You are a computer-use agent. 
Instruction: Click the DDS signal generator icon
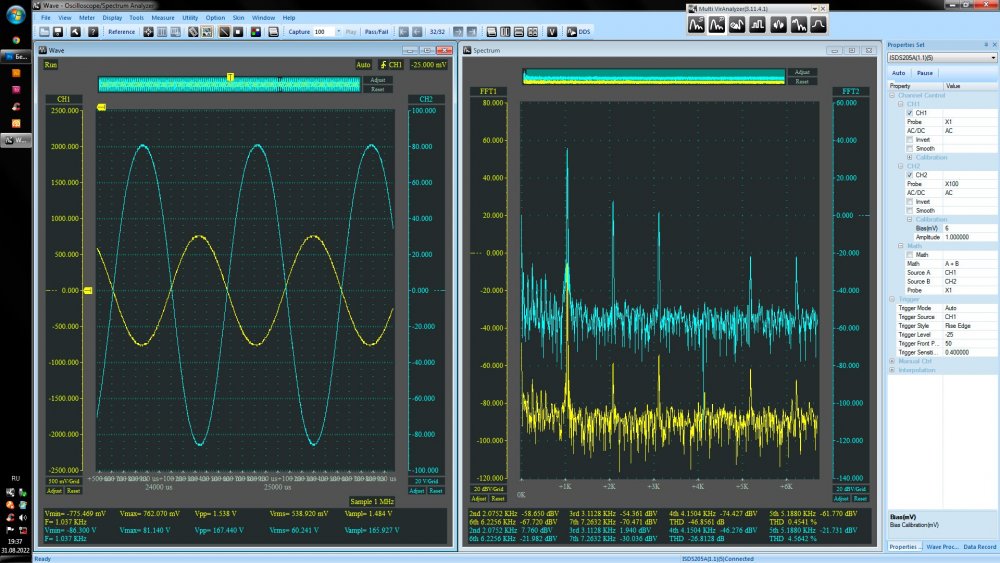coord(571,32)
